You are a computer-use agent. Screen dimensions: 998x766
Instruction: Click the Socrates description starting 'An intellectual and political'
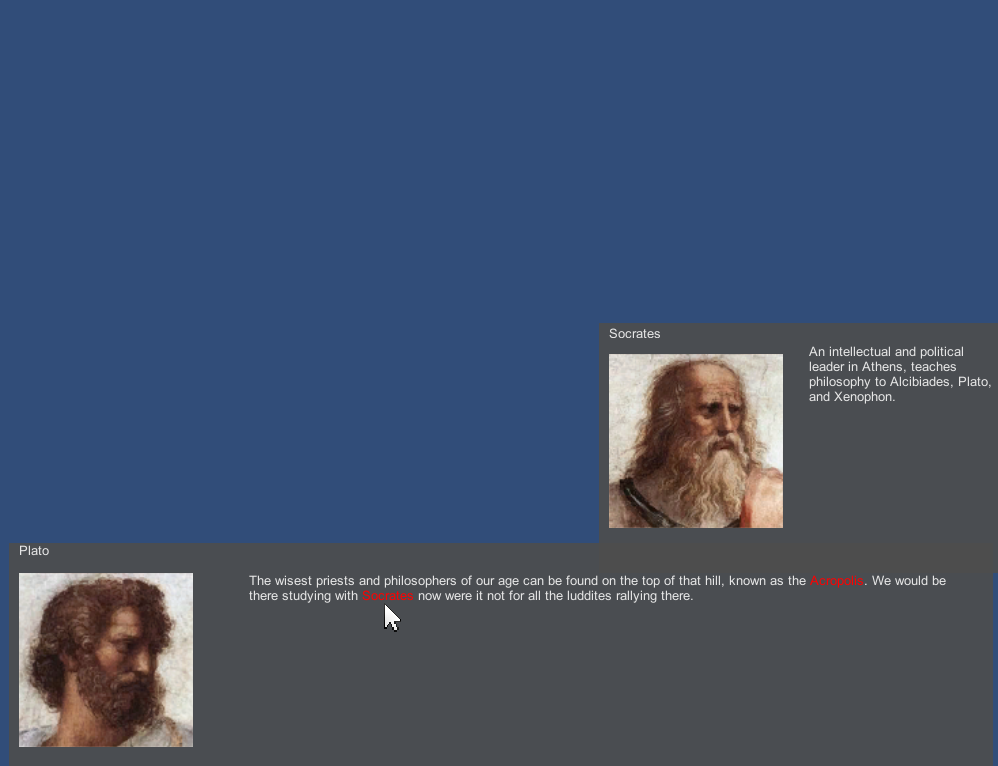899,374
